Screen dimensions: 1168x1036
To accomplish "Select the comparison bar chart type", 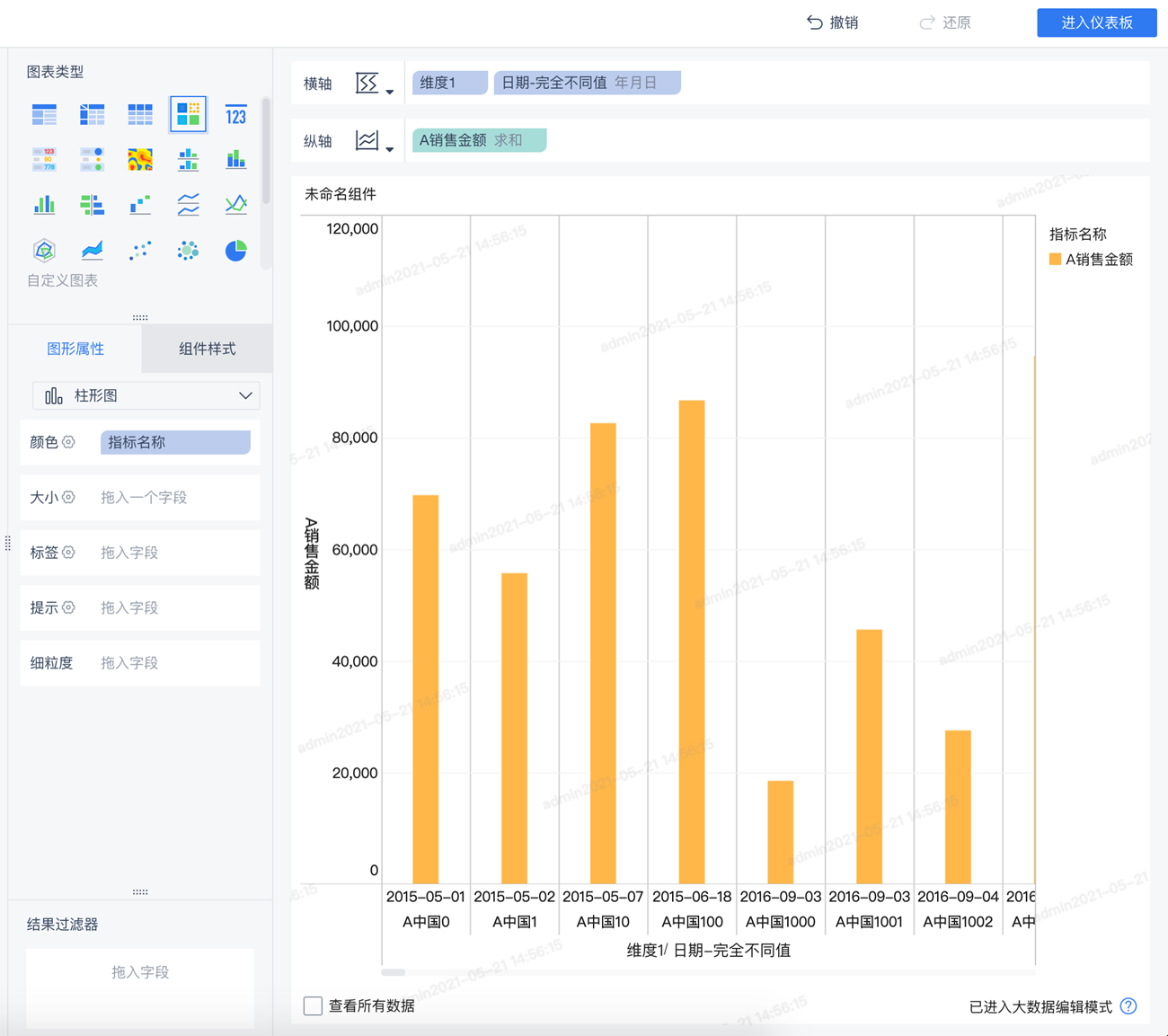I will (x=92, y=205).
